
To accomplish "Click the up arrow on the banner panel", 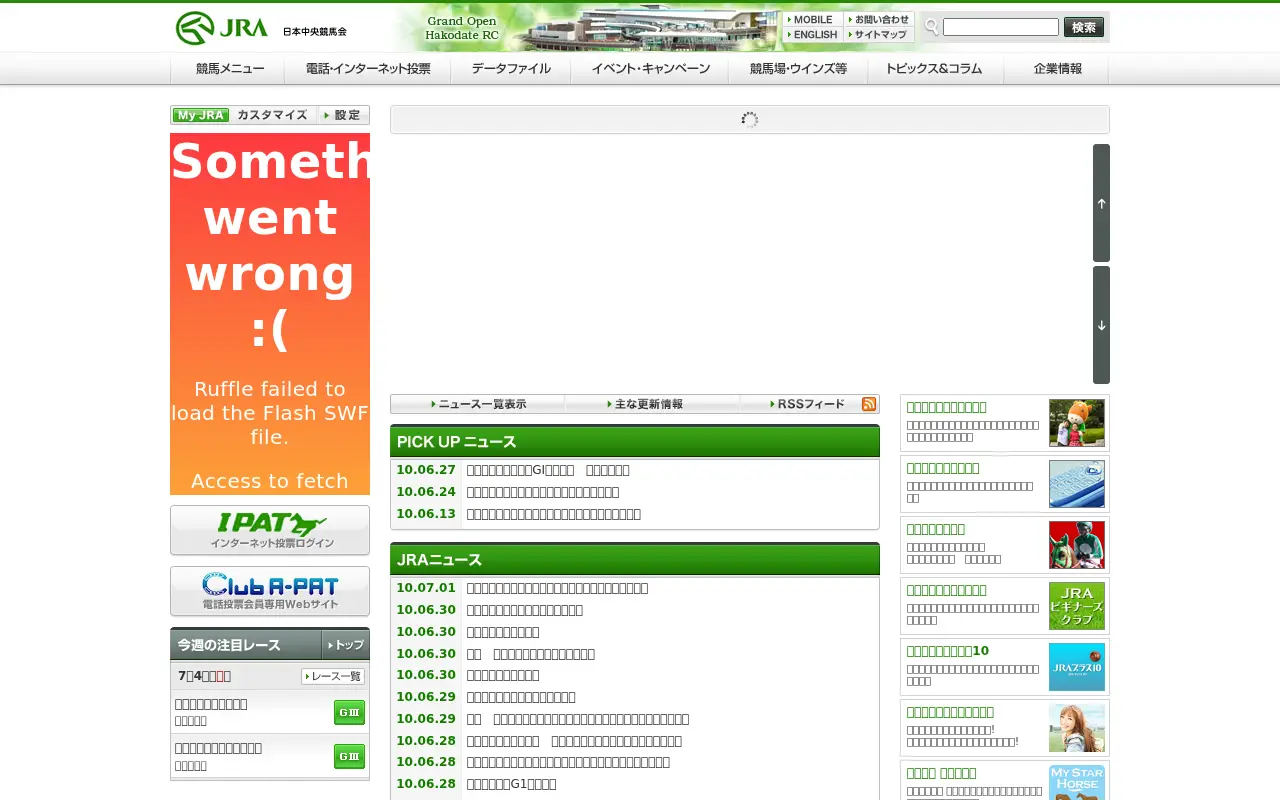I will coord(1101,203).
